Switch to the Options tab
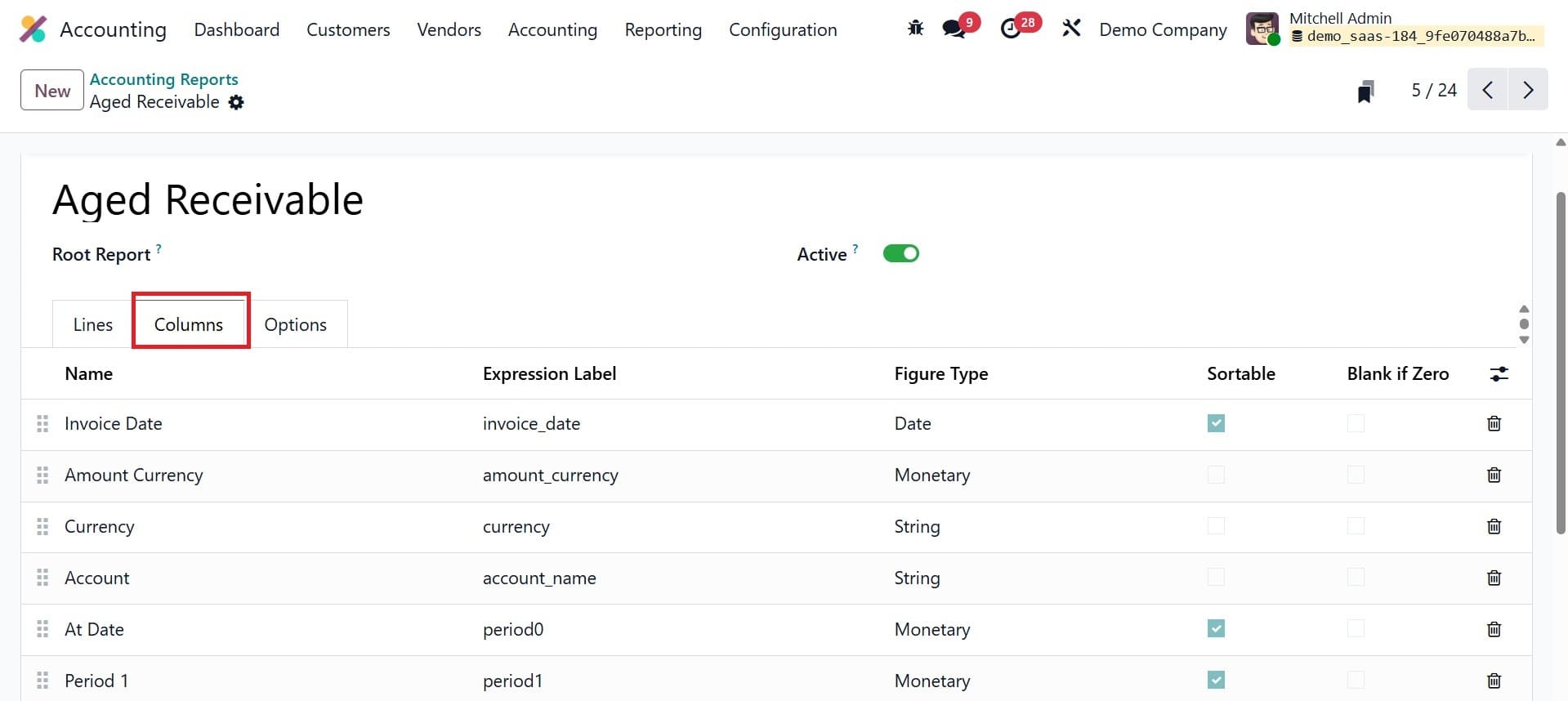The image size is (1568, 701). click(295, 324)
